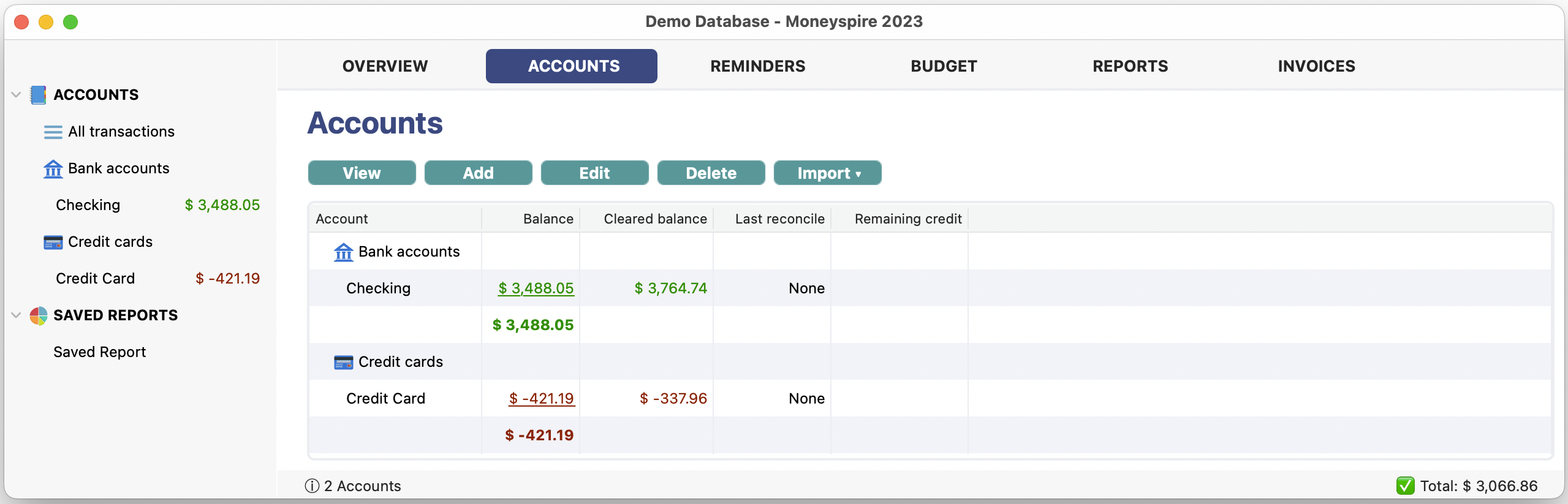The height and width of the screenshot is (504, 1568).
Task: Select Credit Card account in the sidebar
Action: [x=96, y=279]
